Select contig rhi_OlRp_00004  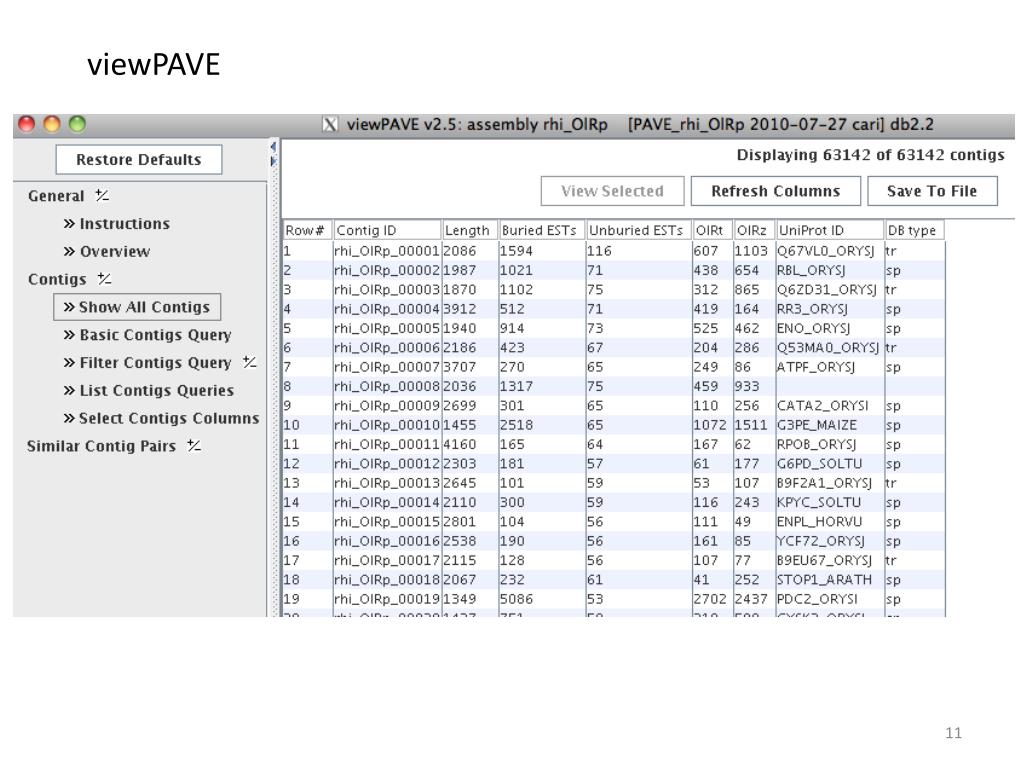tap(387, 309)
